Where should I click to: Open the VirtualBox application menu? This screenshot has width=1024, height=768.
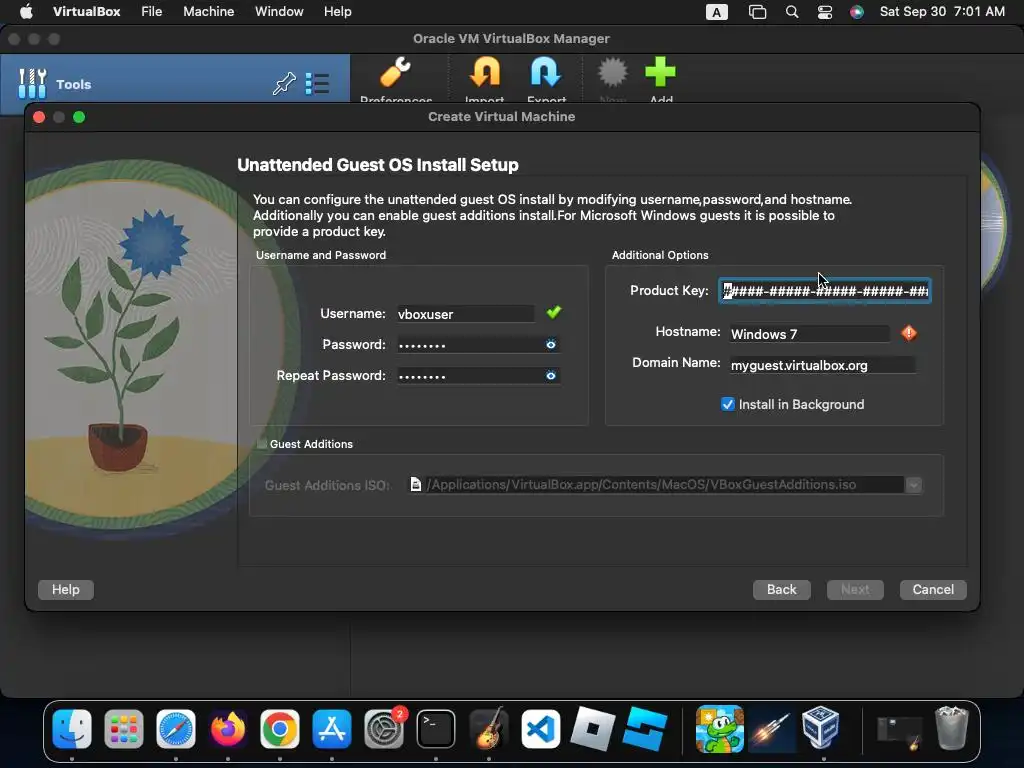86,11
